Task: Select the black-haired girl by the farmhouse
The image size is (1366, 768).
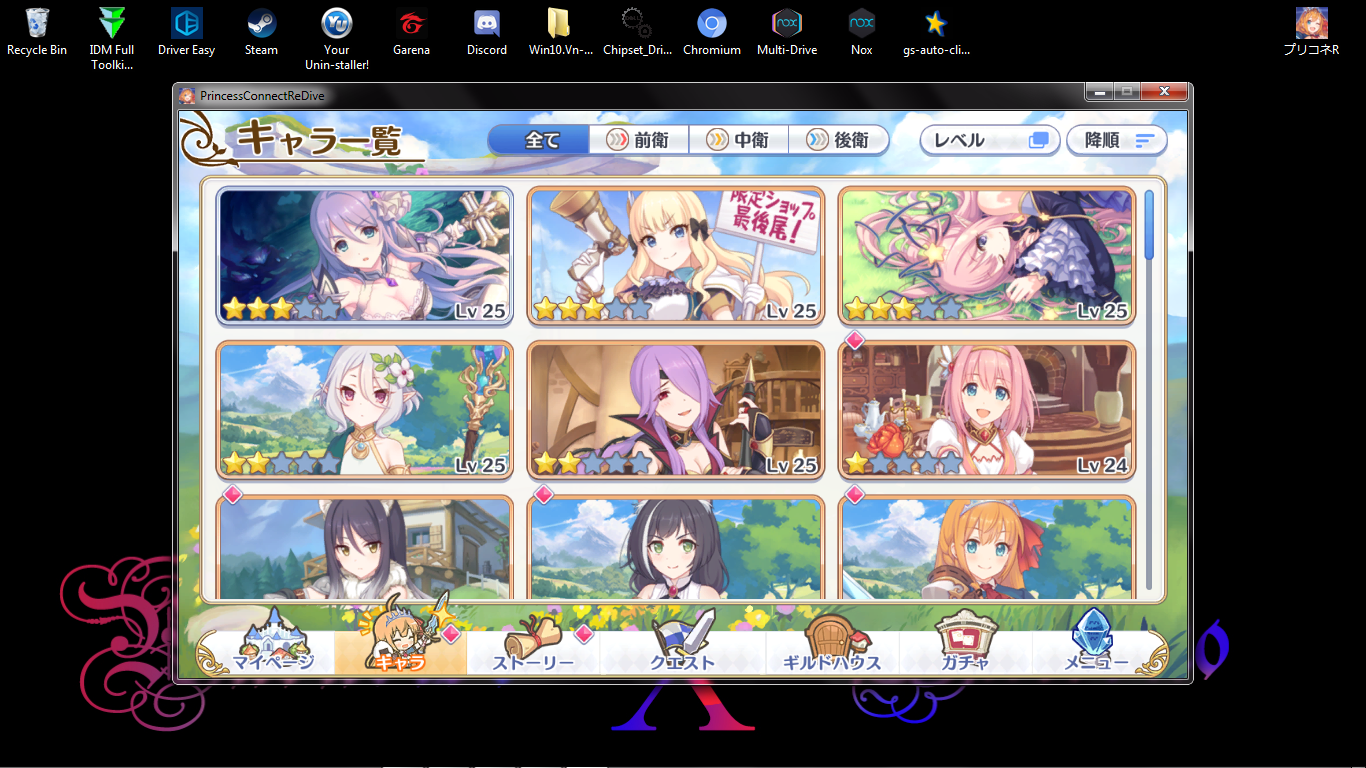Action: coord(365,547)
